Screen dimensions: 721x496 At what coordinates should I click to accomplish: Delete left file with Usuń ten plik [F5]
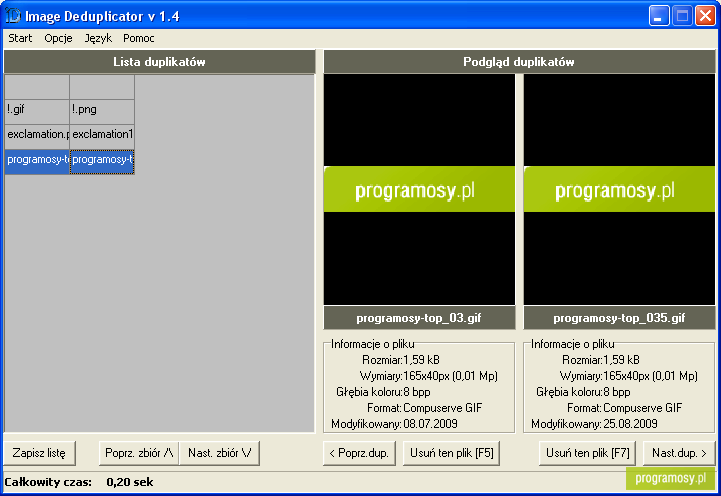click(x=452, y=453)
